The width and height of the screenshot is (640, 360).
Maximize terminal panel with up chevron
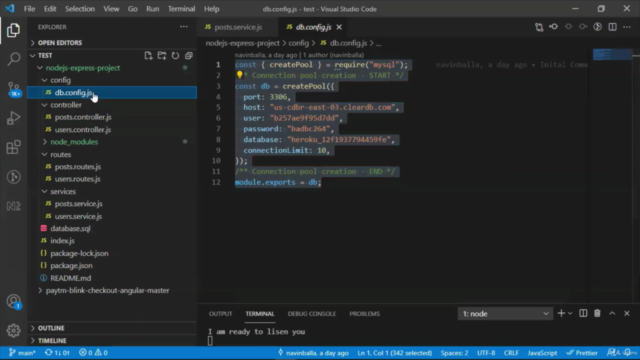click(x=612, y=313)
